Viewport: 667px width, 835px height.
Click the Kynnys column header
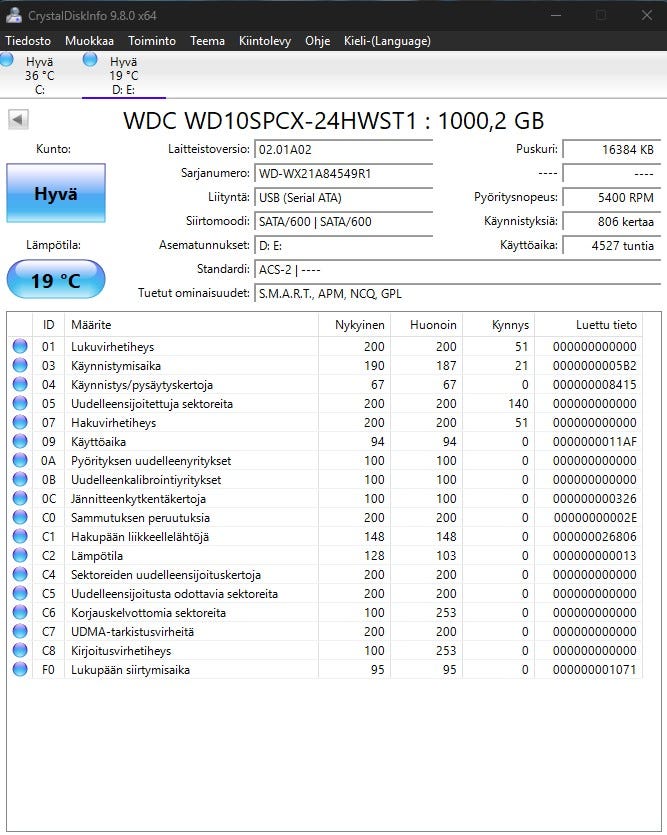pos(499,325)
